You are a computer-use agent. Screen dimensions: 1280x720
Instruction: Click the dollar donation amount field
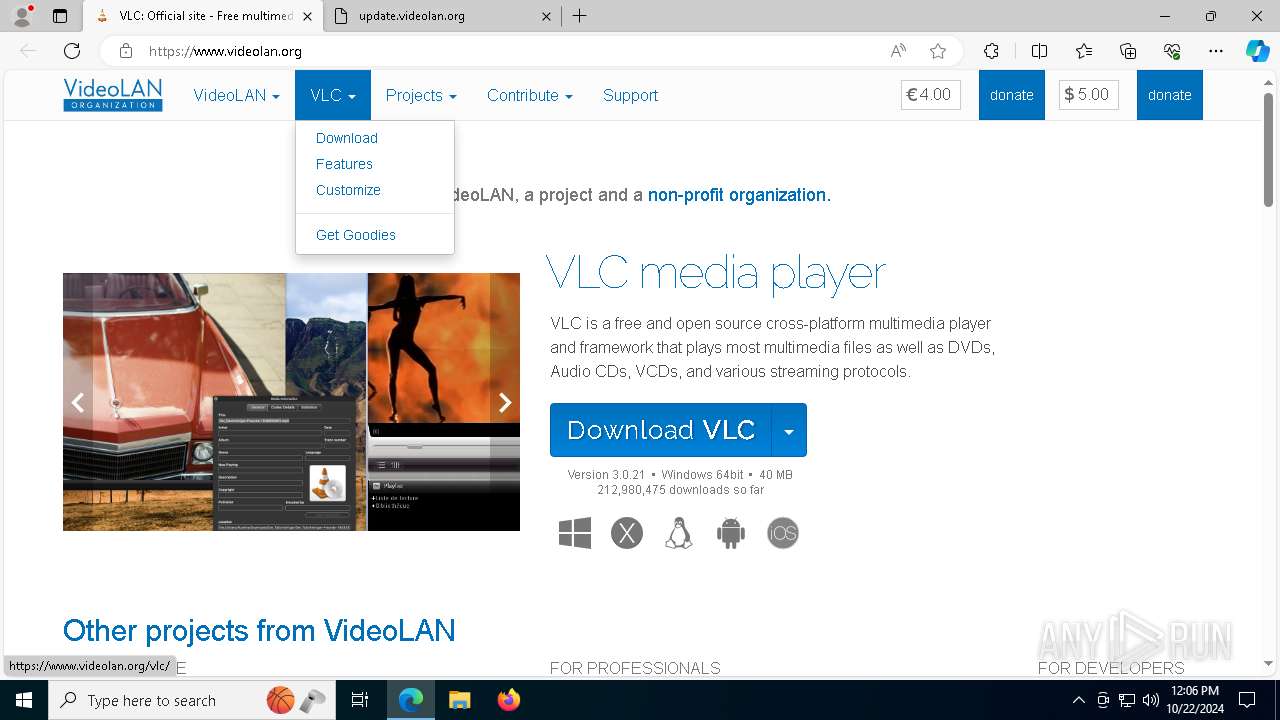point(1089,95)
